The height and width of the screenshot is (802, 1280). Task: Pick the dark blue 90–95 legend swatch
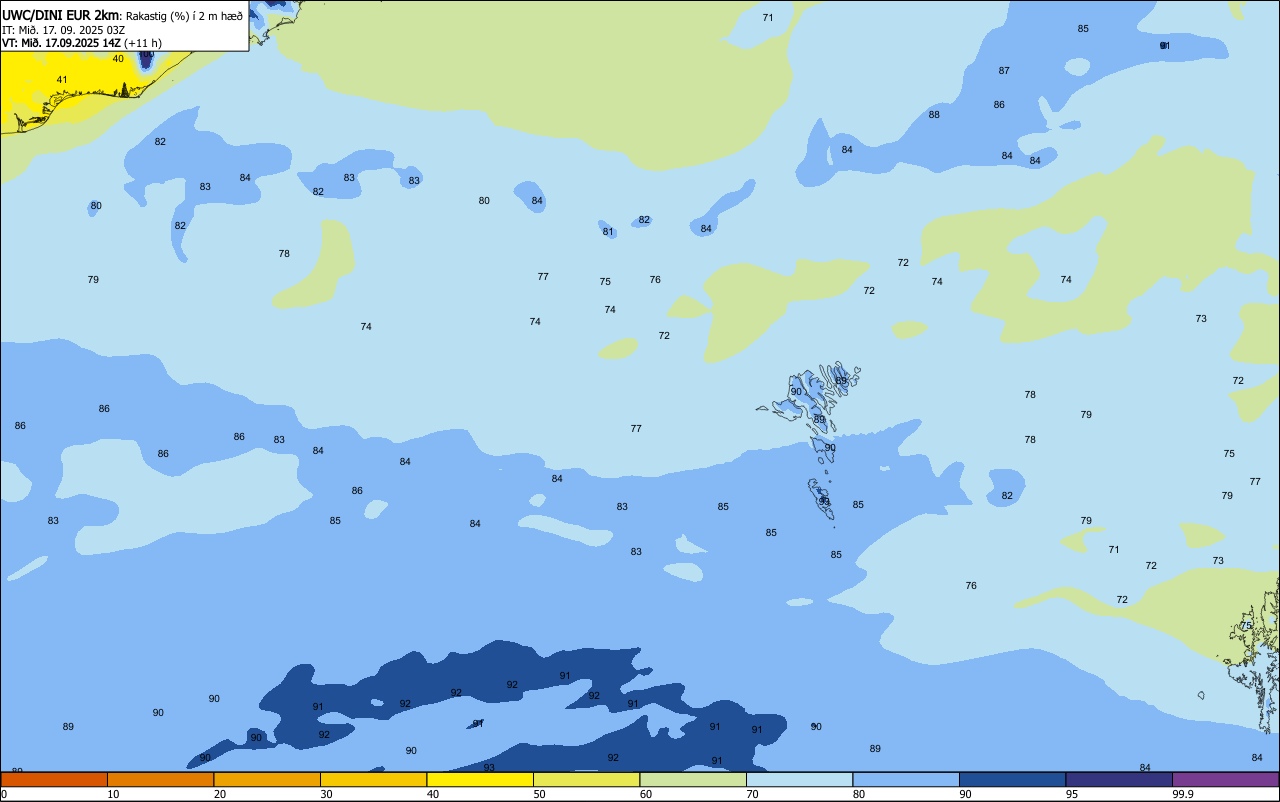coord(1012,779)
